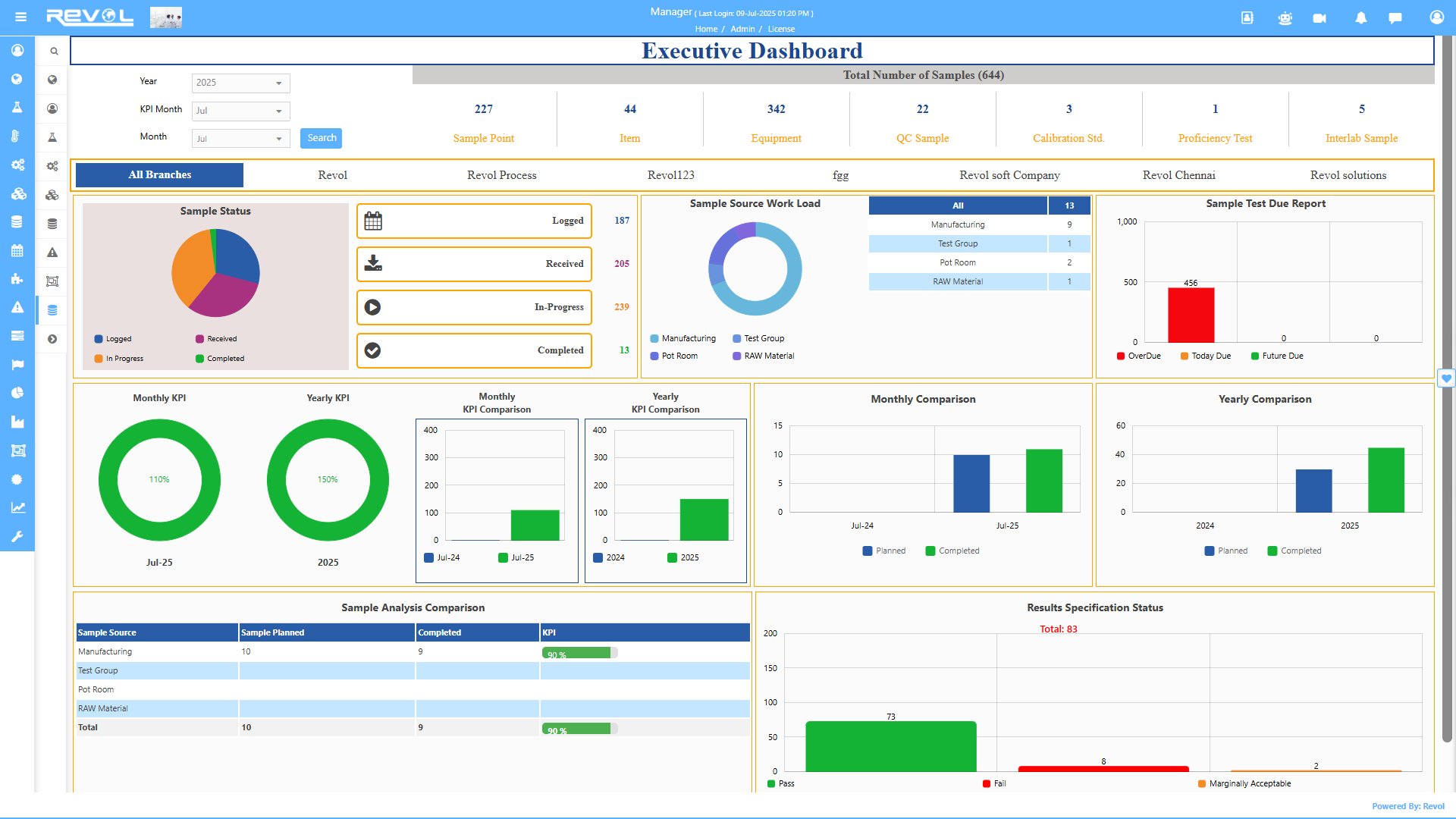Click the Manufacturing 90% KPI progress bar
This screenshot has height=819, width=1456.
pos(579,653)
